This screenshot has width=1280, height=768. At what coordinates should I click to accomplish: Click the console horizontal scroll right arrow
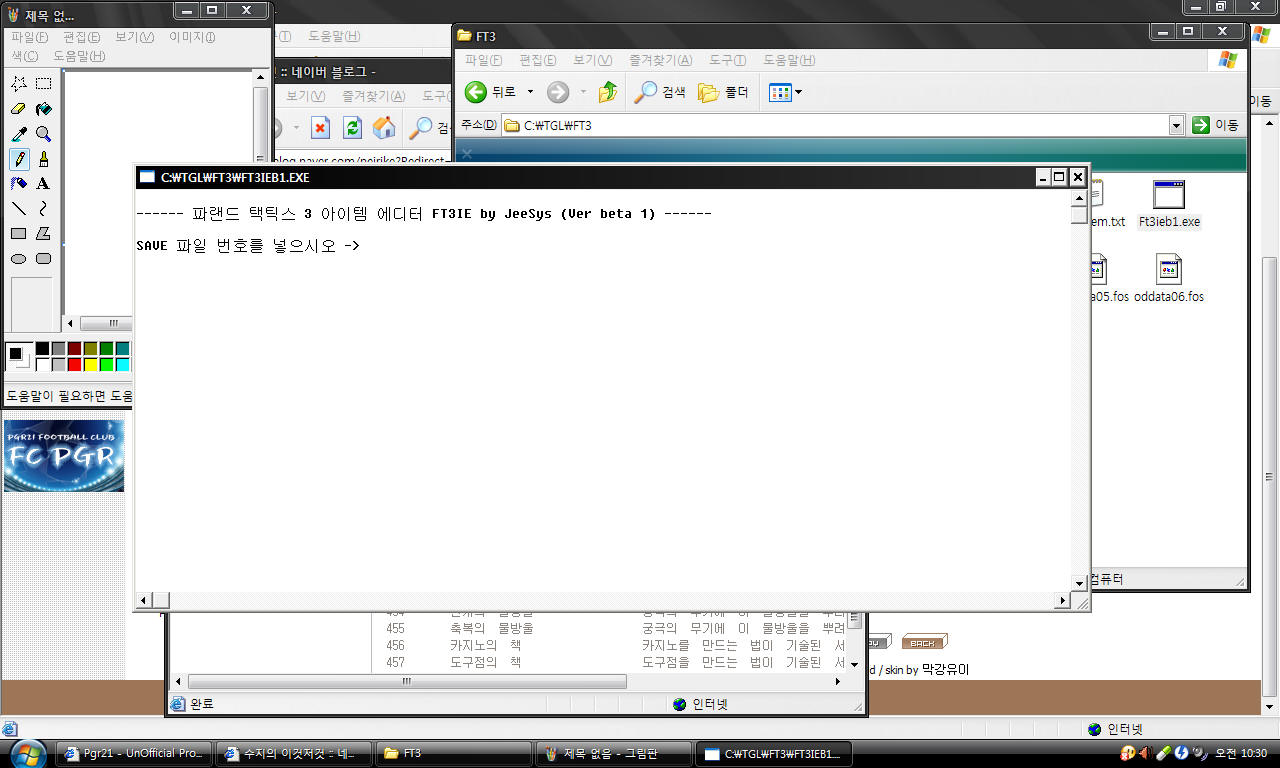coord(1062,600)
